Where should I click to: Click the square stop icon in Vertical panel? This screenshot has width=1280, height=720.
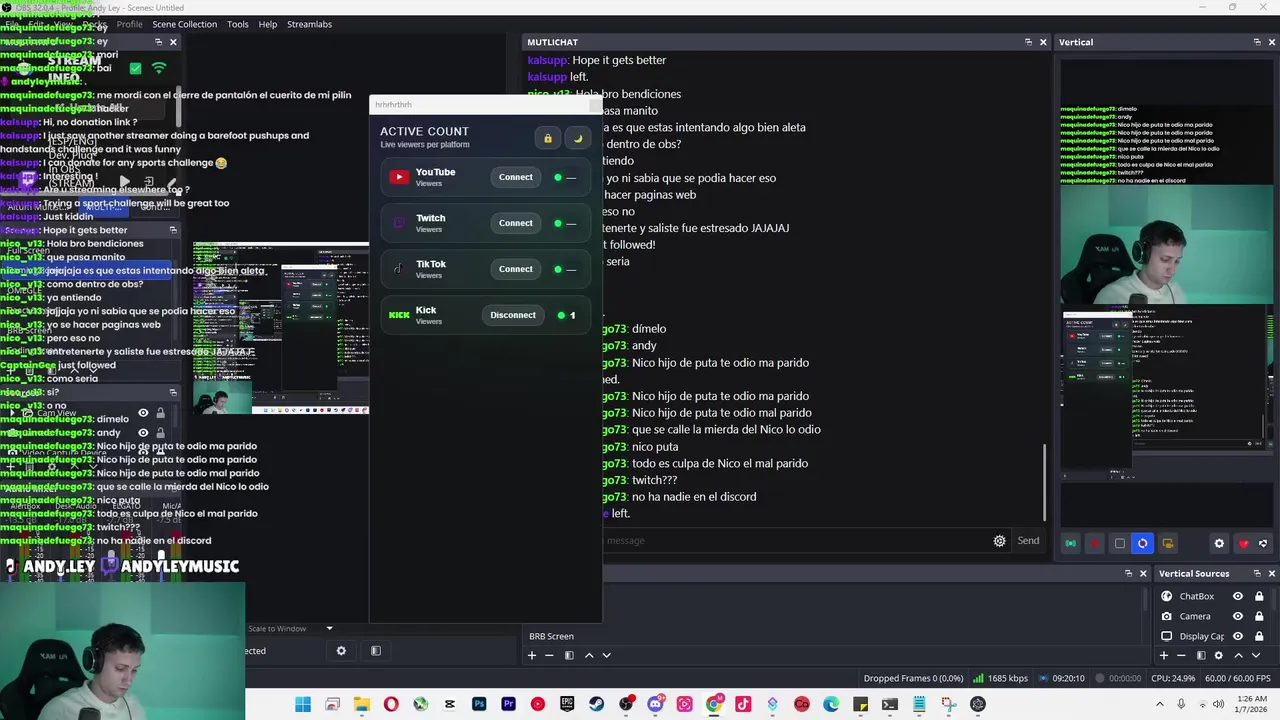tap(1119, 543)
